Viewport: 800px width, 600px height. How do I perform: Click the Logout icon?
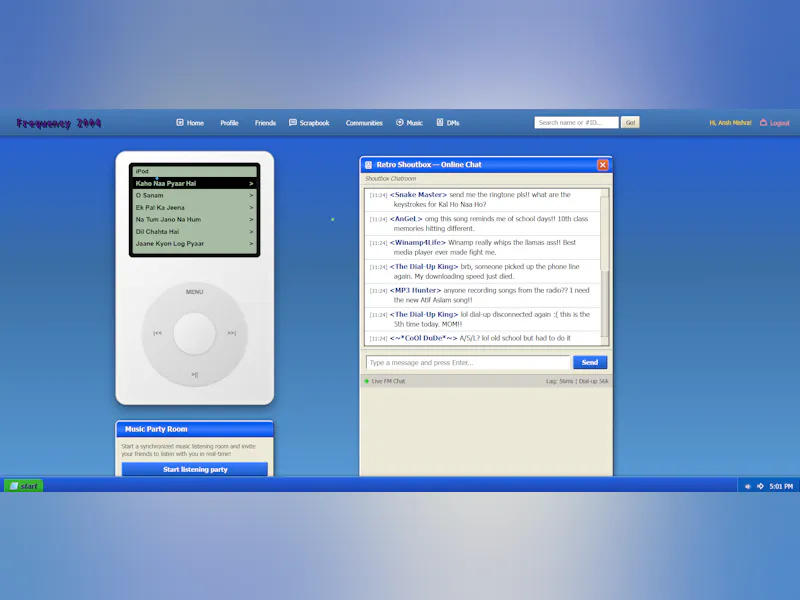tap(763, 122)
